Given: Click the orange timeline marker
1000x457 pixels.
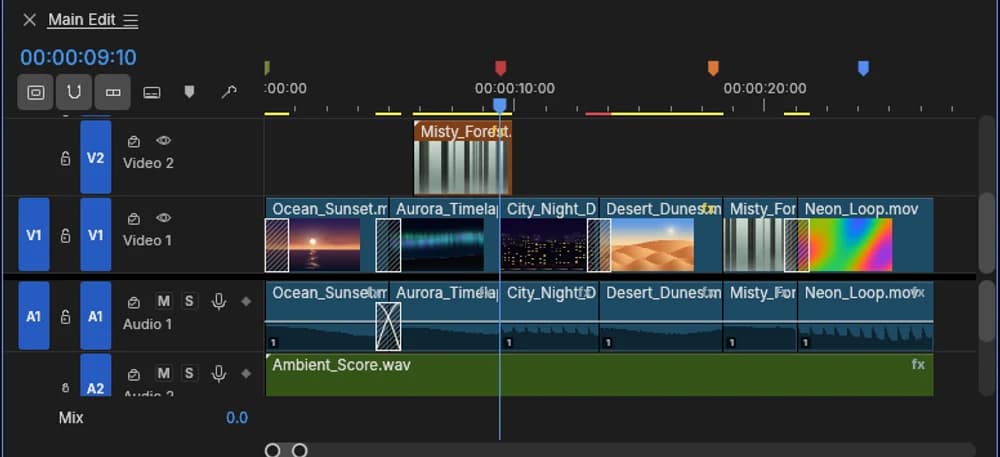Looking at the screenshot, I should coord(713,68).
